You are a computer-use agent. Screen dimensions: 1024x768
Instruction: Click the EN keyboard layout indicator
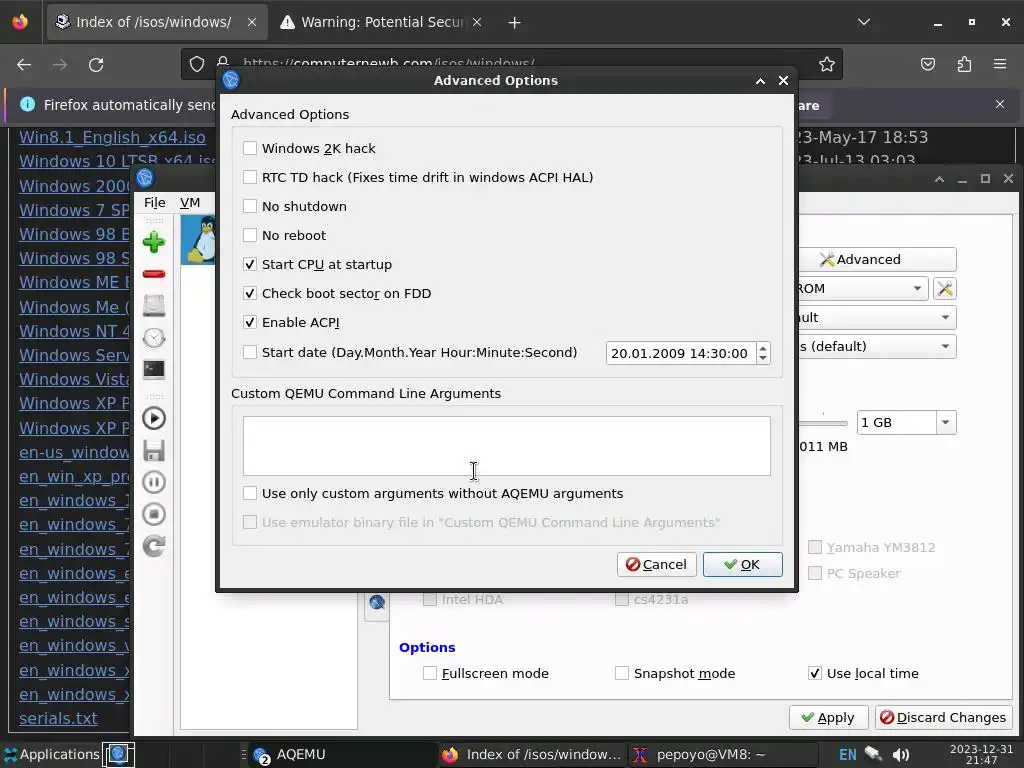[848, 754]
